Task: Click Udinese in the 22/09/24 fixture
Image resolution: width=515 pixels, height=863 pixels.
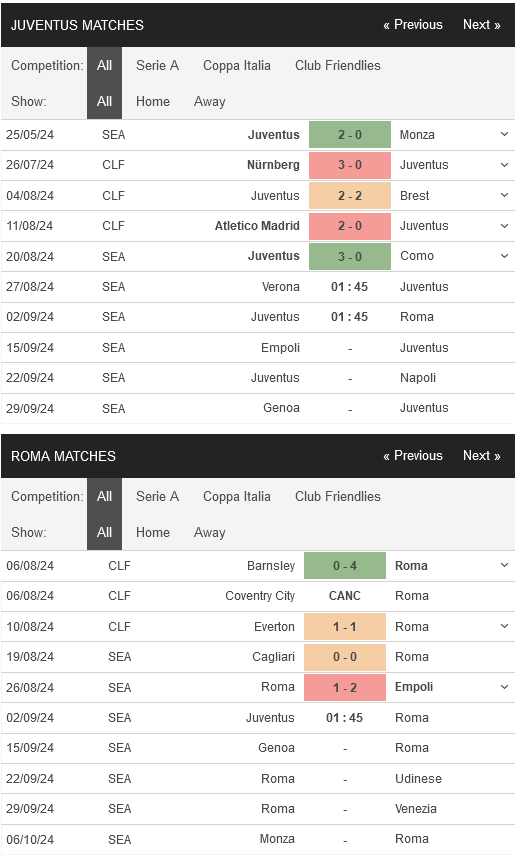Action: click(418, 778)
